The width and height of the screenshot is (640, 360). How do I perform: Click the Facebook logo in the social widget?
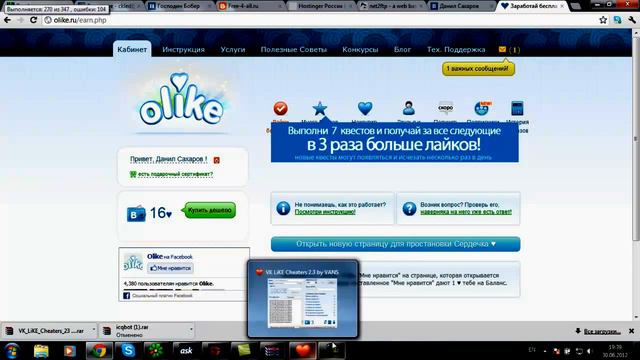coord(127,296)
